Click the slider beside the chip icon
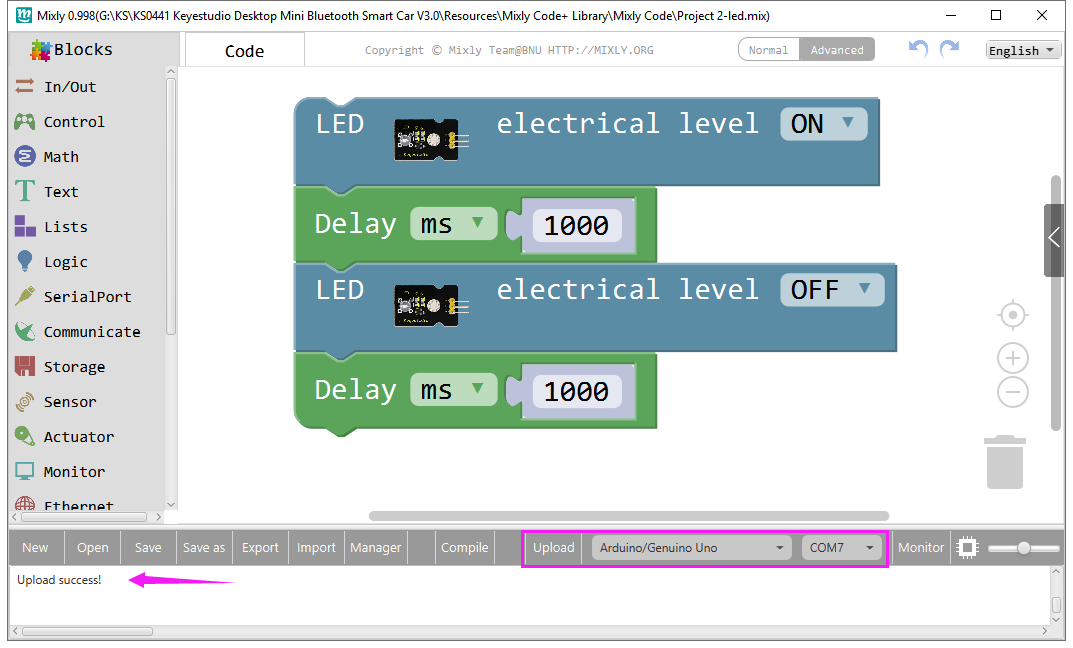 click(1024, 548)
